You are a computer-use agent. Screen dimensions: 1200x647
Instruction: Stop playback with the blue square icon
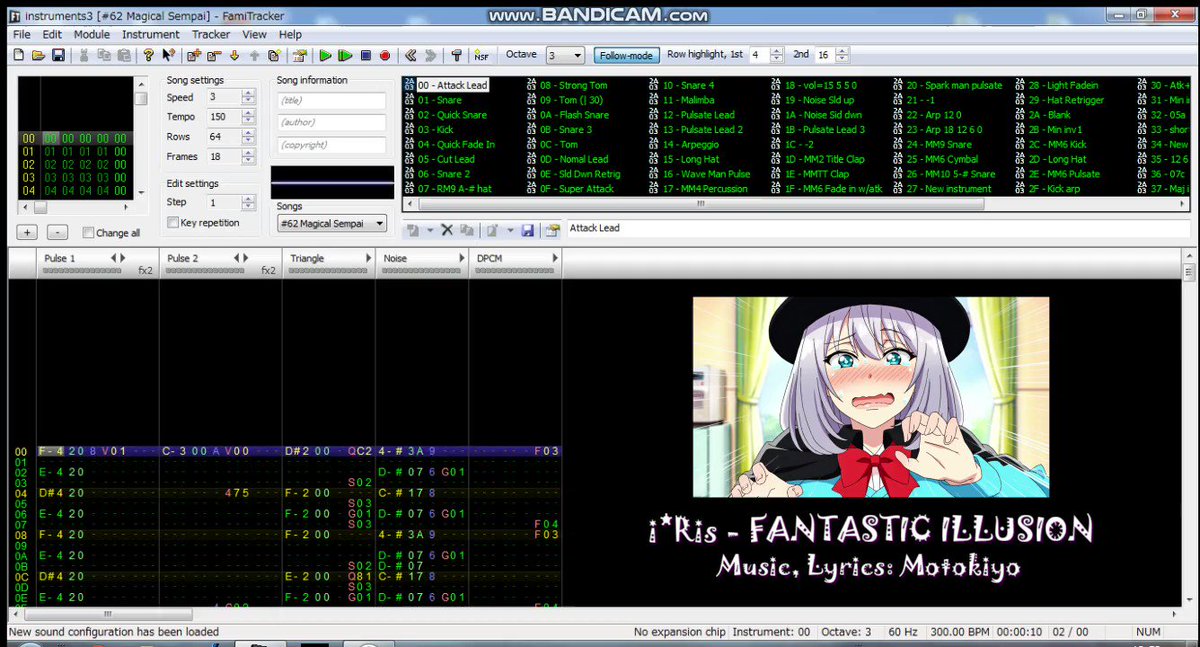366,55
